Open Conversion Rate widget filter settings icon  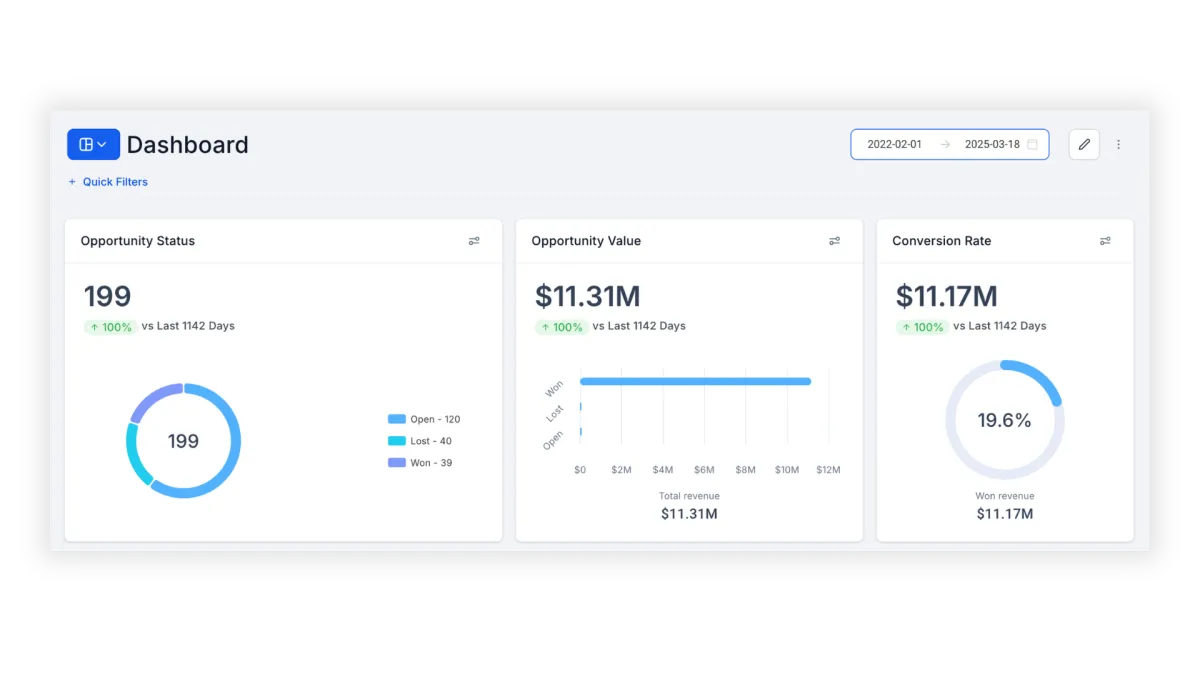click(1105, 241)
